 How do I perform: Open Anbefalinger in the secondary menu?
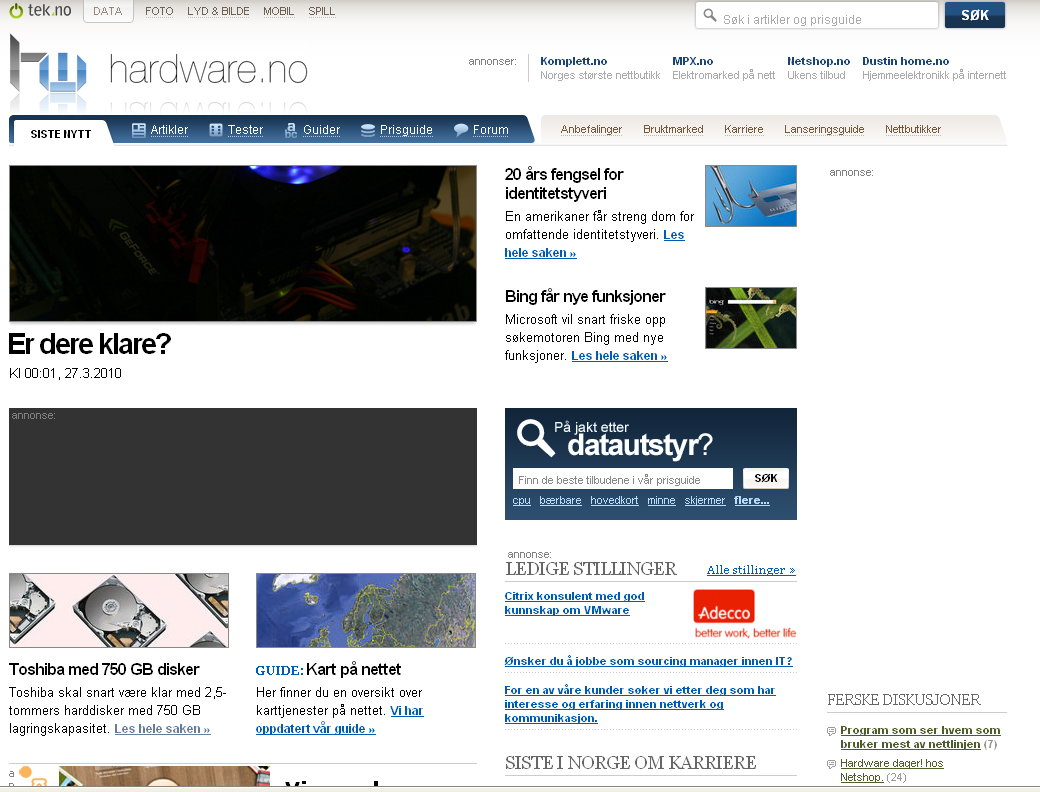[x=591, y=129]
